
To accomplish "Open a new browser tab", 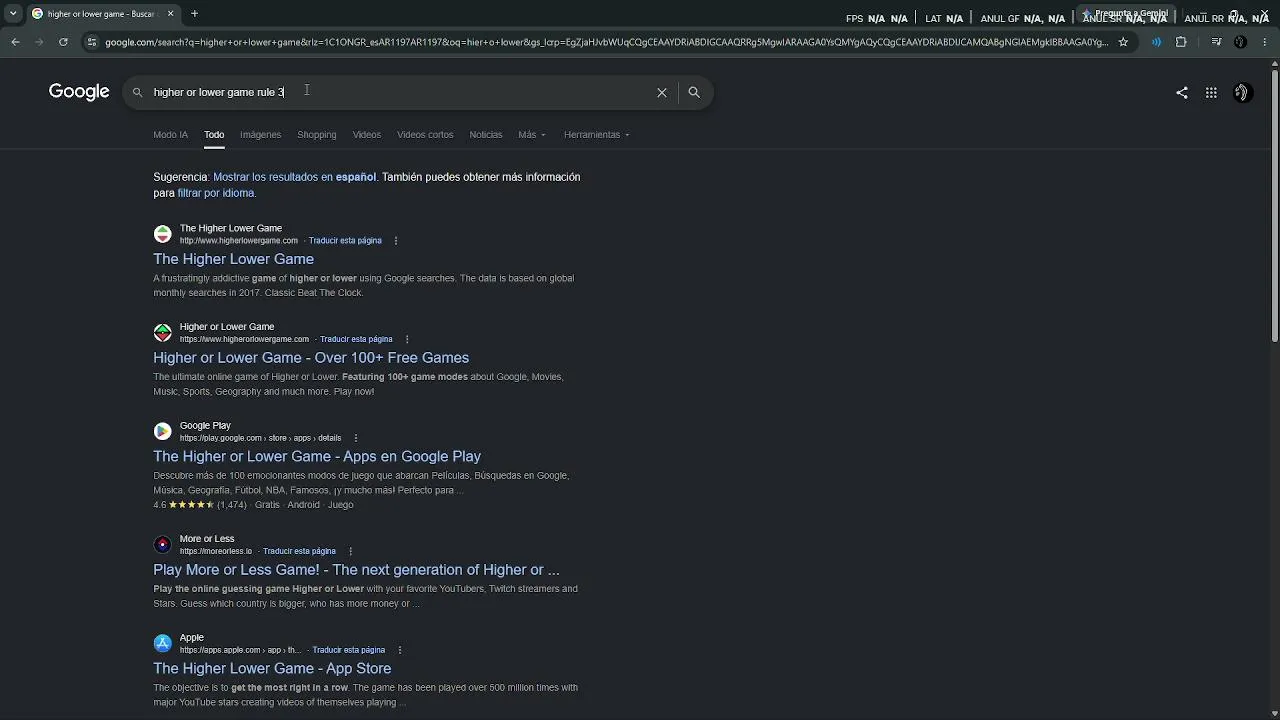I will 194,13.
